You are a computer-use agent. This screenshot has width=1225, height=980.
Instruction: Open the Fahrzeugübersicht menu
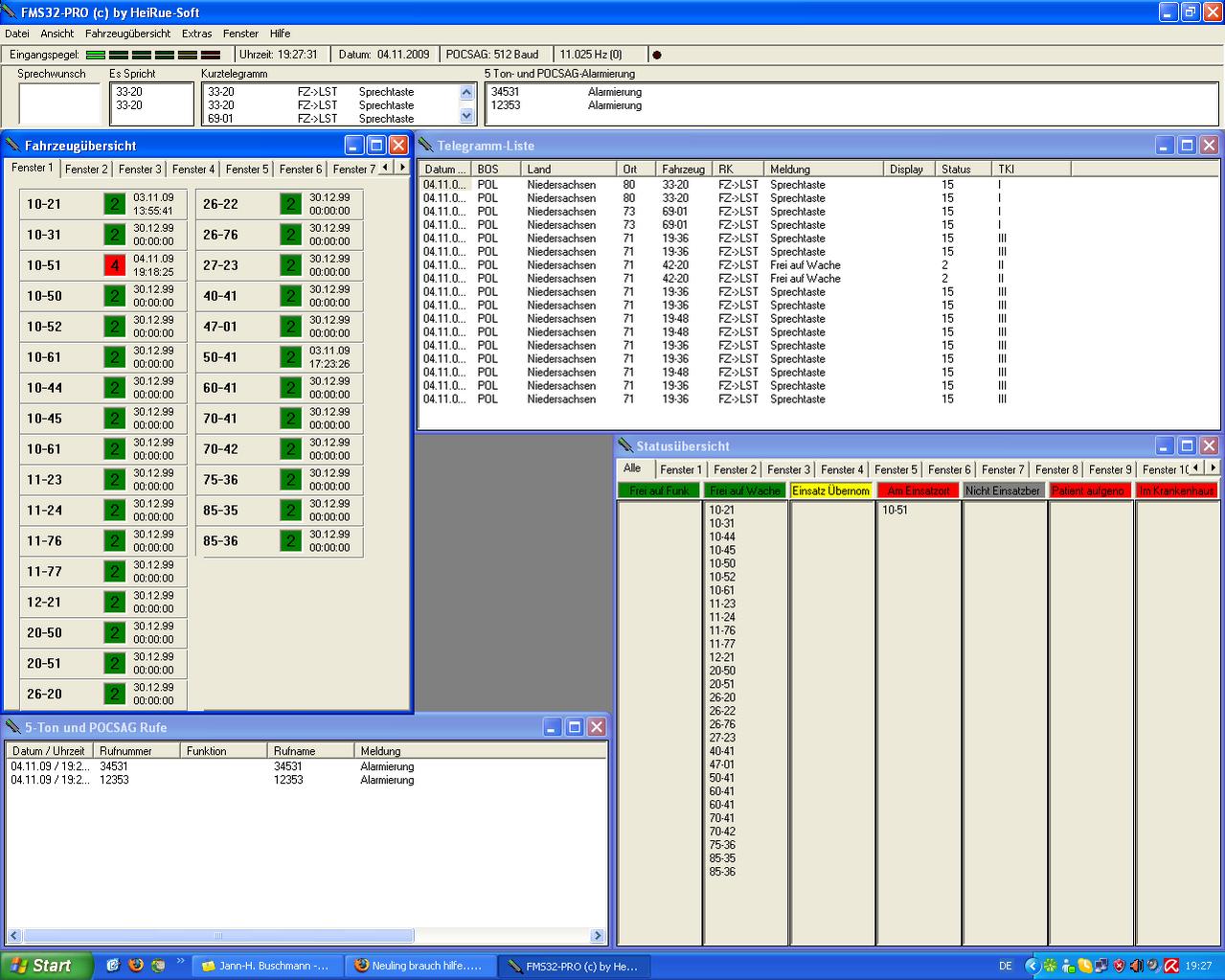127,34
